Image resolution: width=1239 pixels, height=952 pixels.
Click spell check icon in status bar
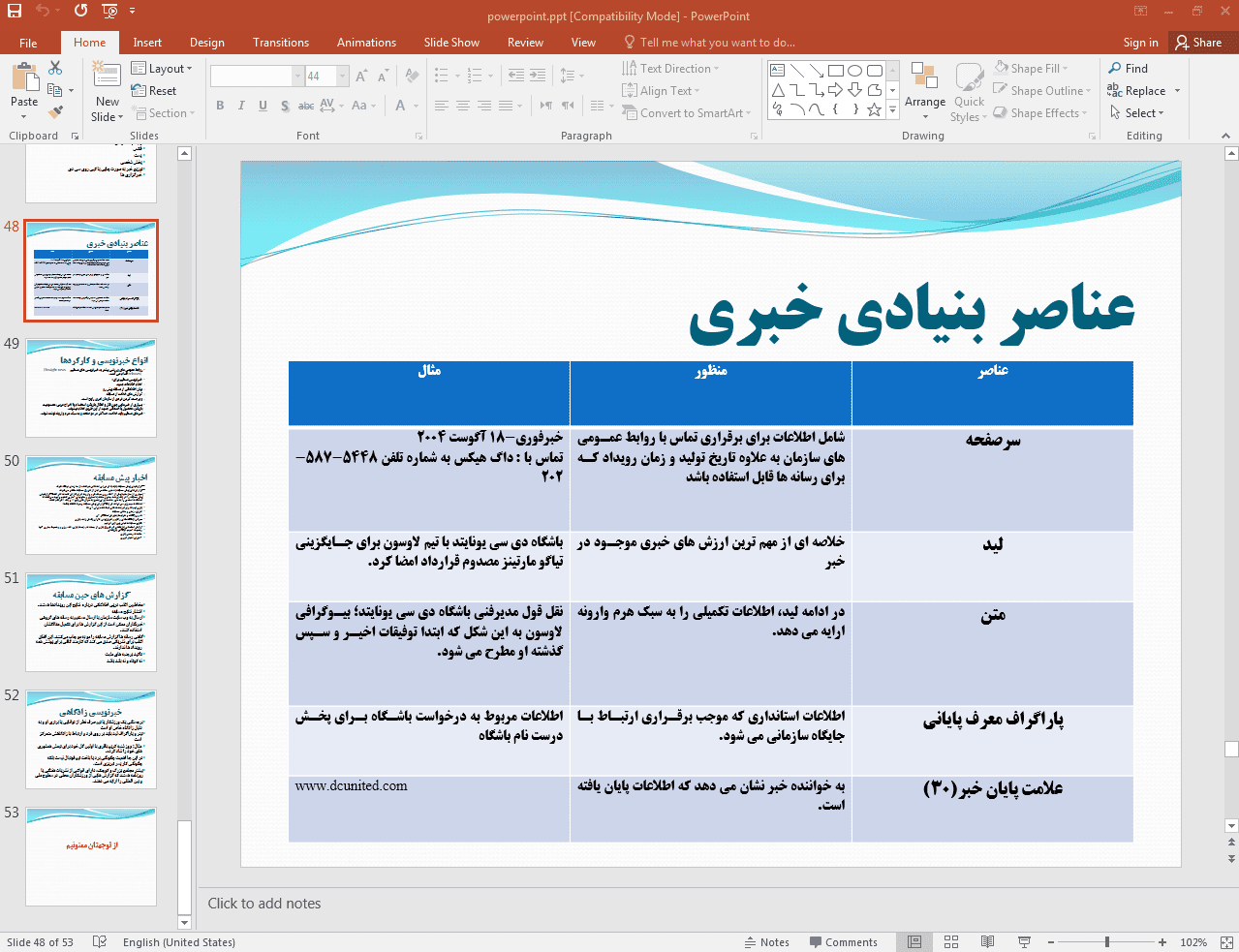click(x=99, y=941)
